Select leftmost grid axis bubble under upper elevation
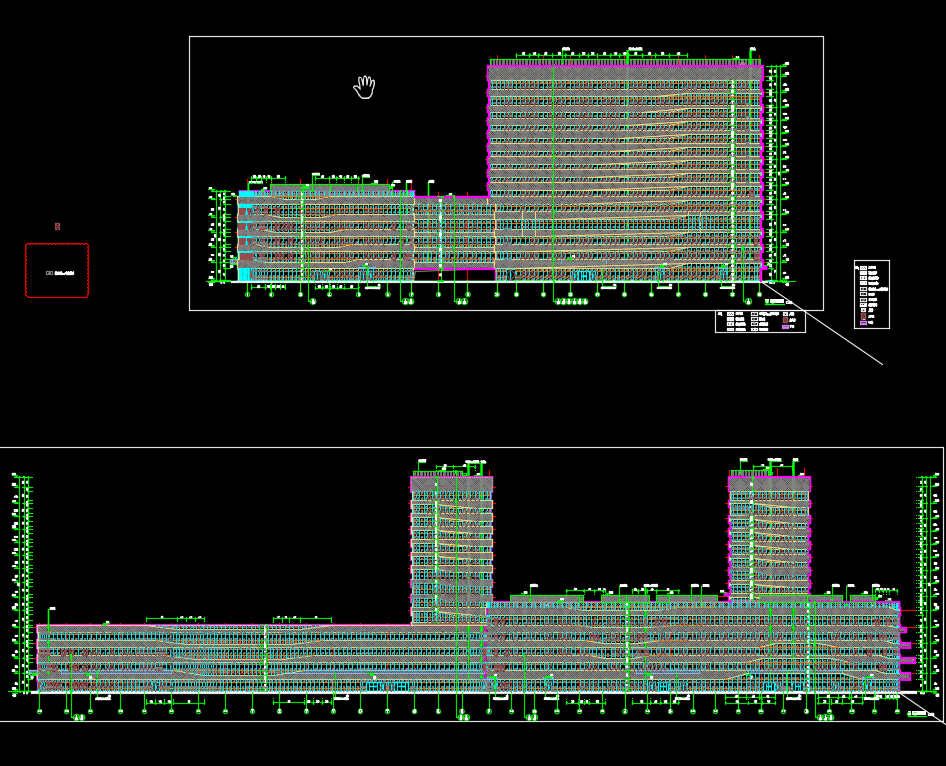Image resolution: width=946 pixels, height=766 pixels. [248, 294]
